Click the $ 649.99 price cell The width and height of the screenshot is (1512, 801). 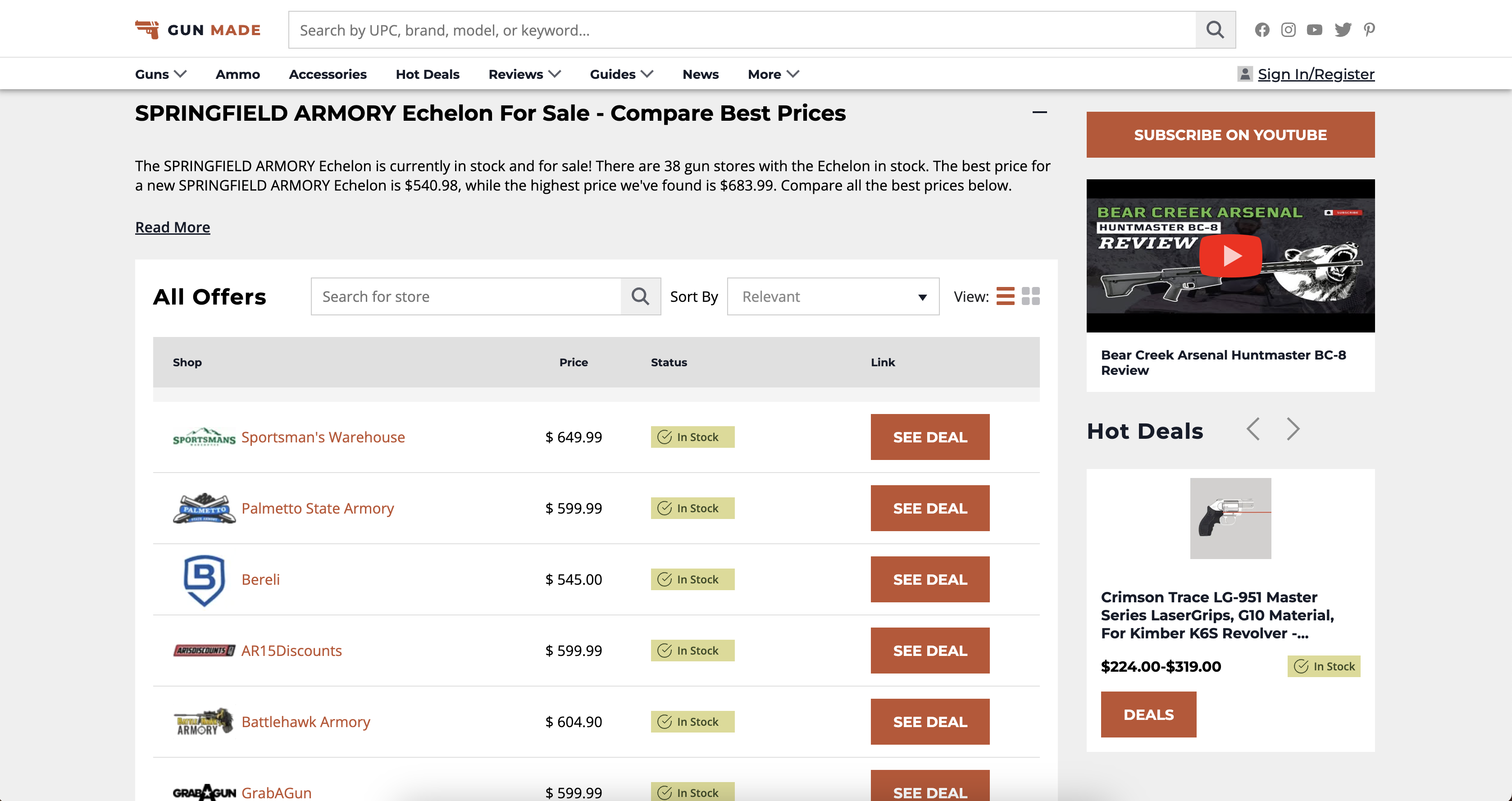(574, 437)
